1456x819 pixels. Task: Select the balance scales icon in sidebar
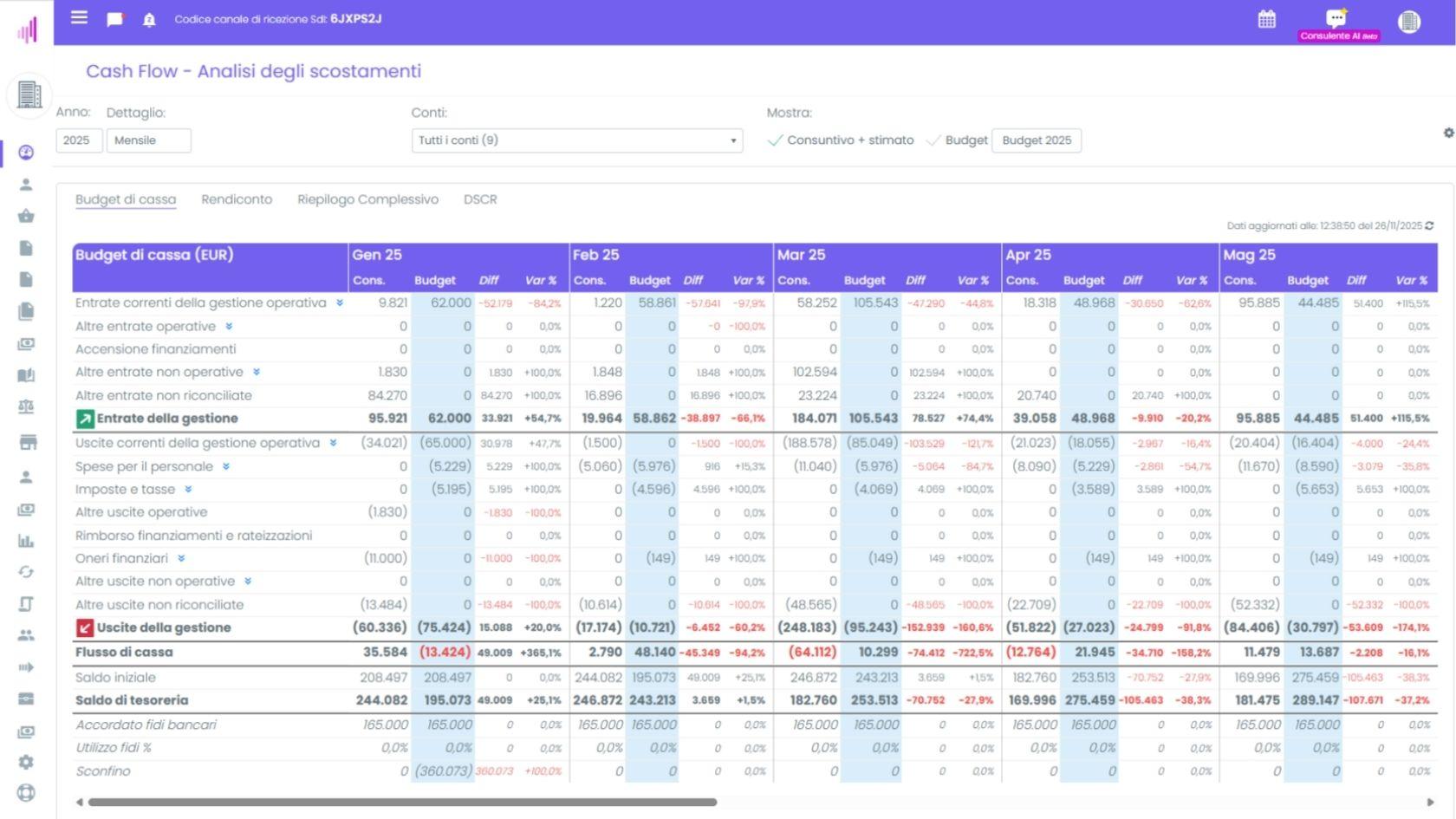(27, 406)
